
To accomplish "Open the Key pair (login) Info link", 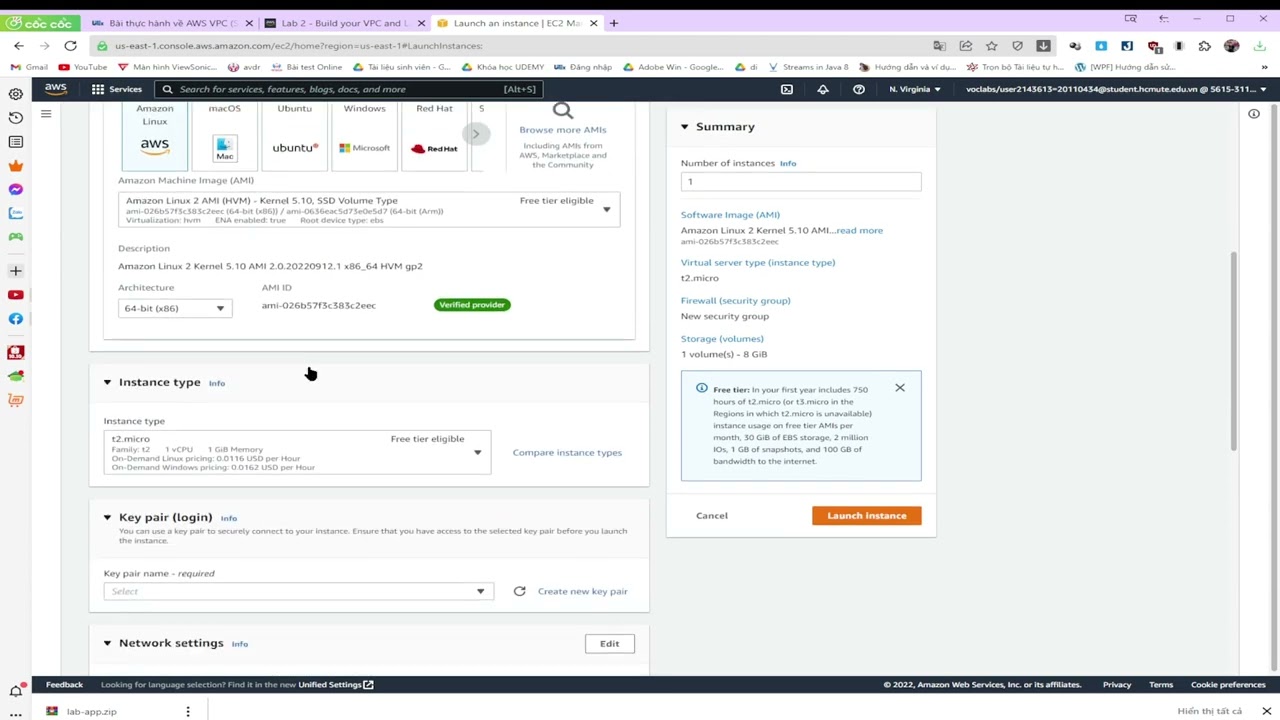I will coord(229,518).
